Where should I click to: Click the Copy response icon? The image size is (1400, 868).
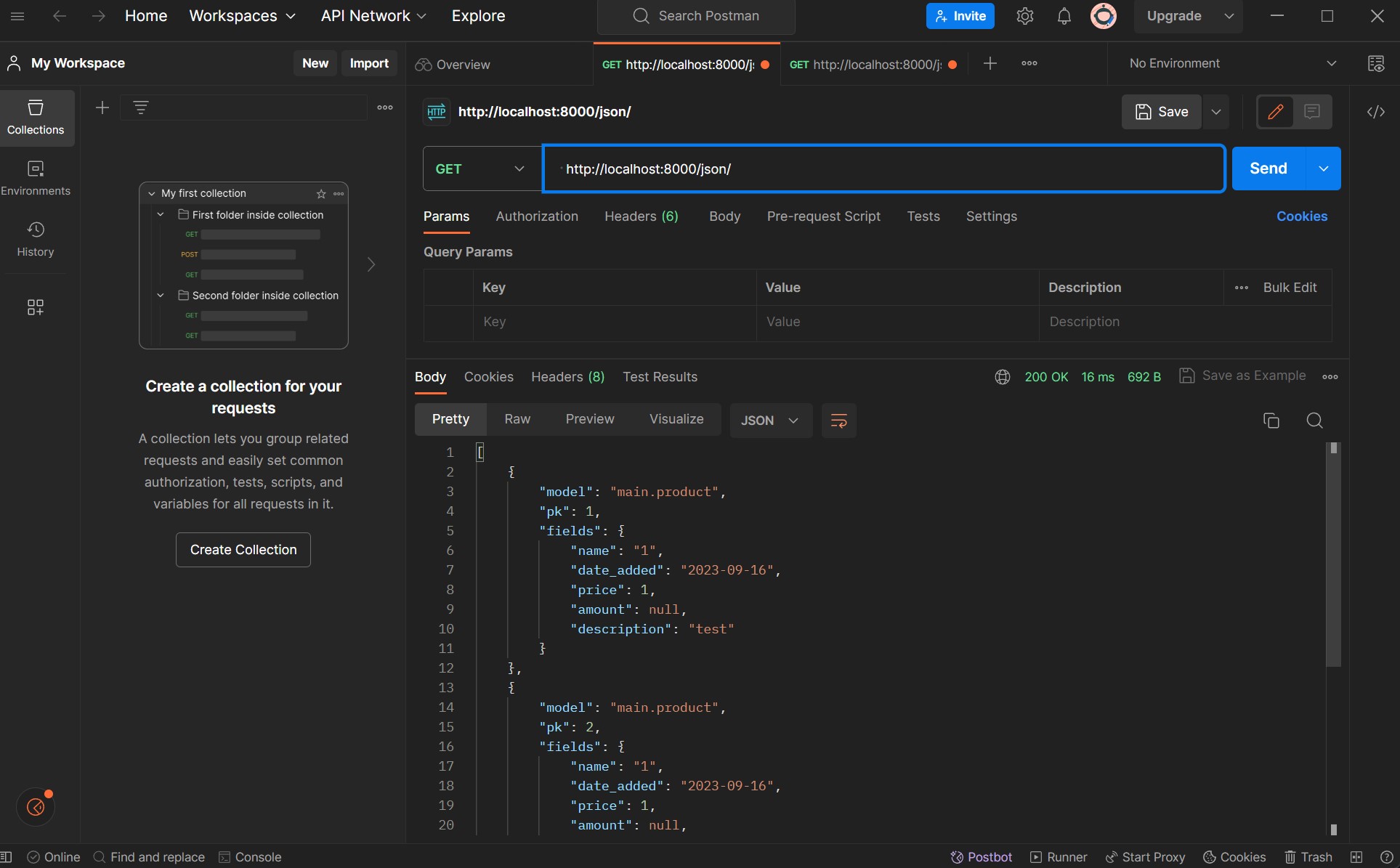pyautogui.click(x=1271, y=419)
